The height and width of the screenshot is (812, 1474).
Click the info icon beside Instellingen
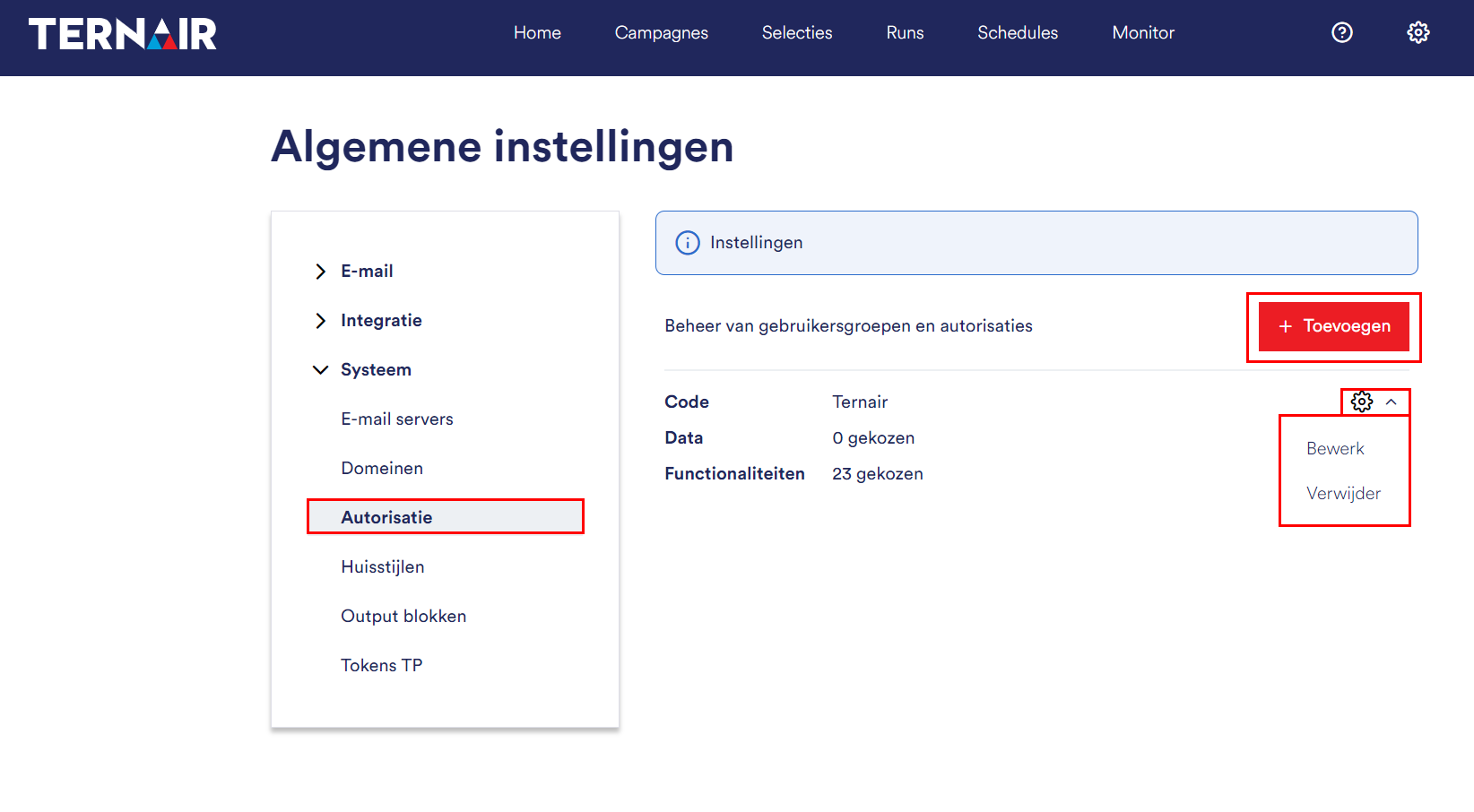[x=688, y=243]
